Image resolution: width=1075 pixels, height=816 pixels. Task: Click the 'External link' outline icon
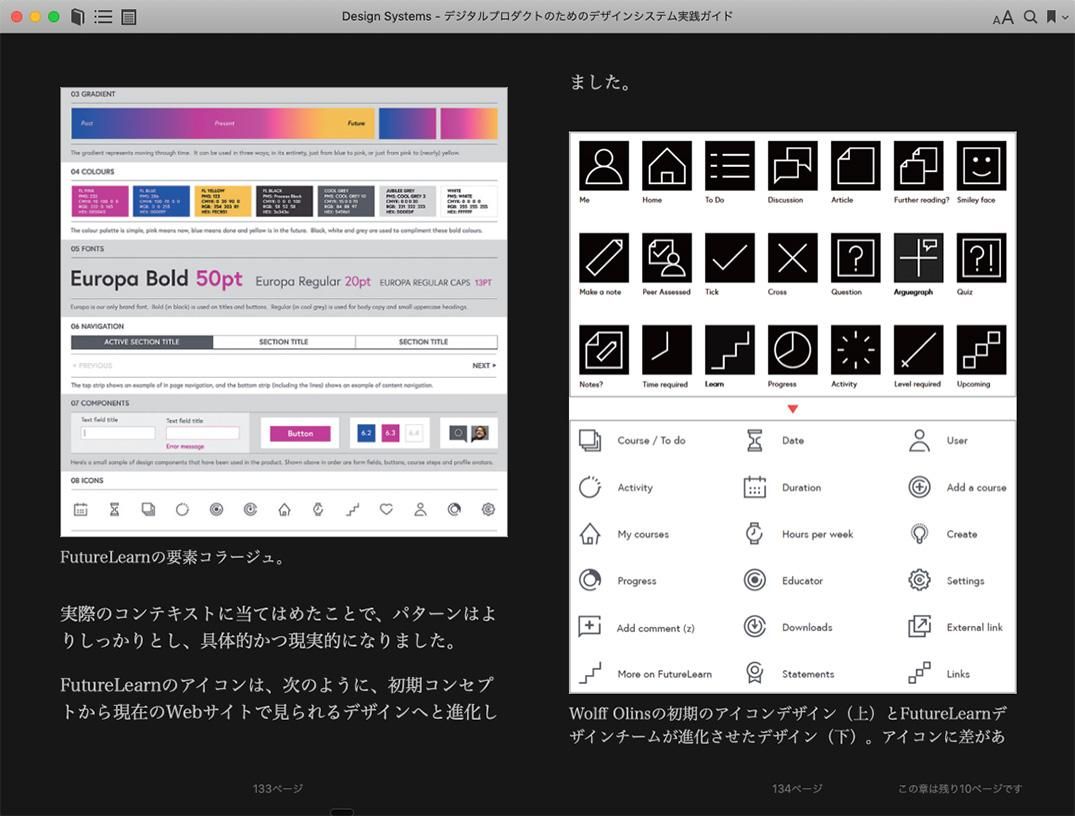click(x=919, y=627)
